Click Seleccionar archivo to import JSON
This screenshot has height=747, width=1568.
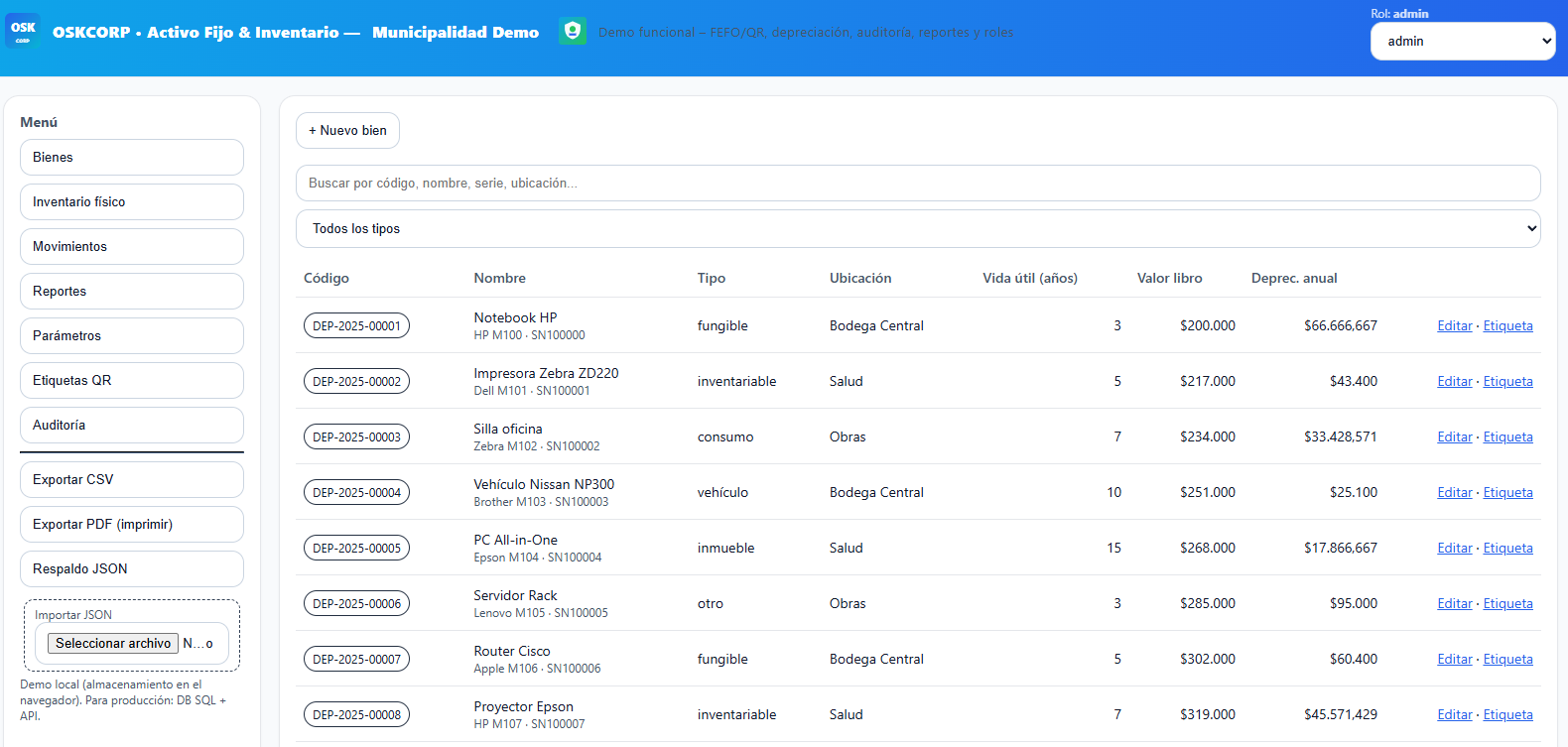coord(113,644)
